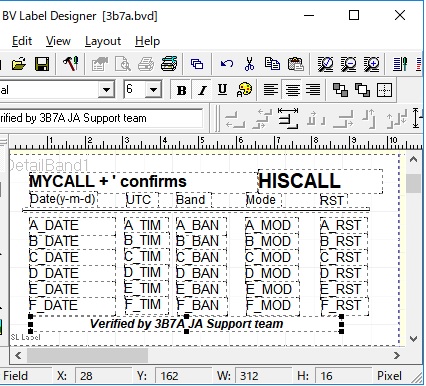Click the Zoom out magnifier icon

tap(349, 64)
